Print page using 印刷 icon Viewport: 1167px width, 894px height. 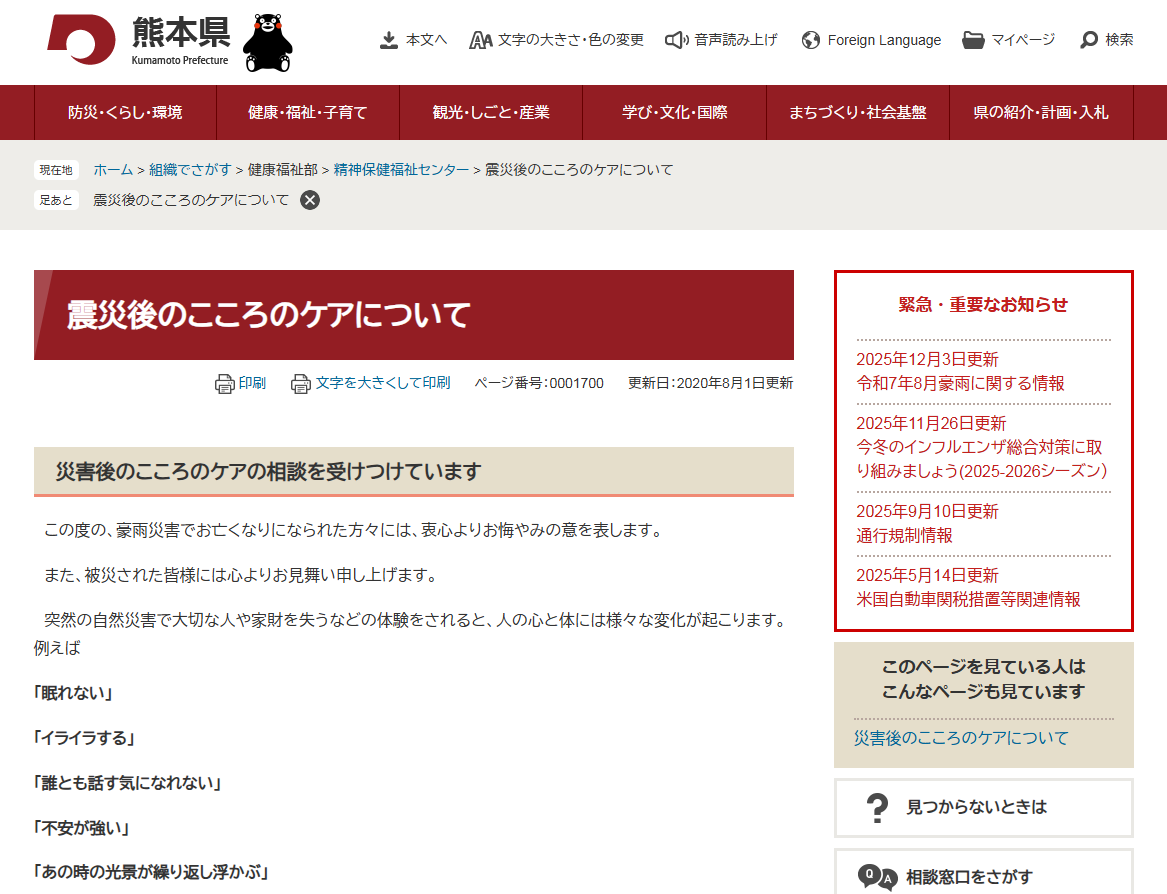(225, 383)
